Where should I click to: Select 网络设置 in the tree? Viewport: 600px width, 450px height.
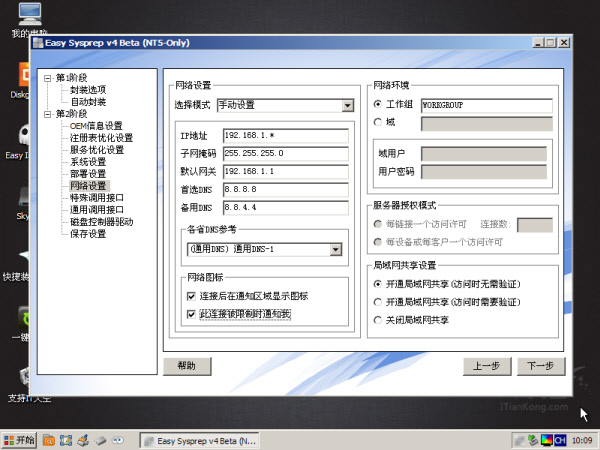pos(89,186)
